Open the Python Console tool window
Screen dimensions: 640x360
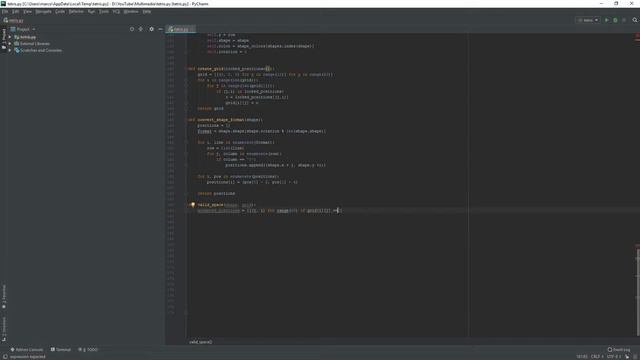click(27, 350)
